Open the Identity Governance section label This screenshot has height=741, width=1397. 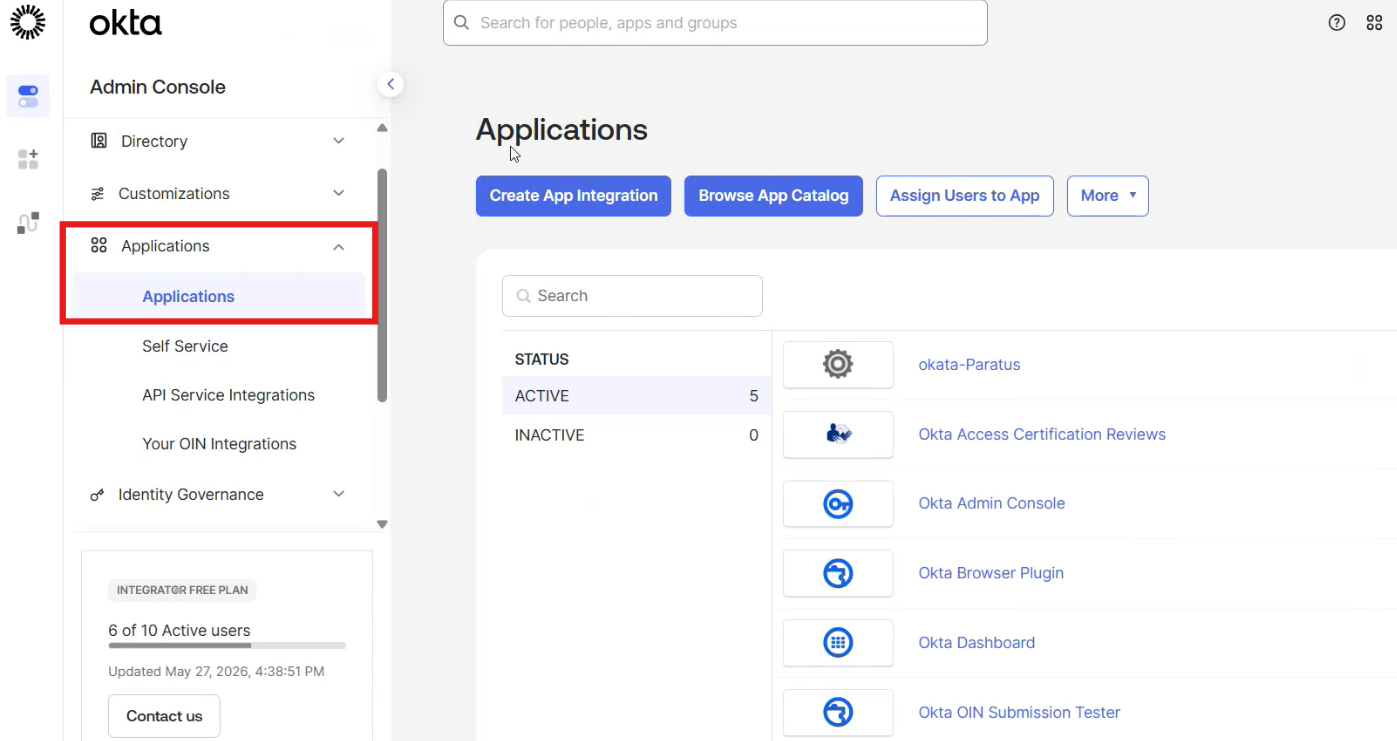[x=191, y=494]
